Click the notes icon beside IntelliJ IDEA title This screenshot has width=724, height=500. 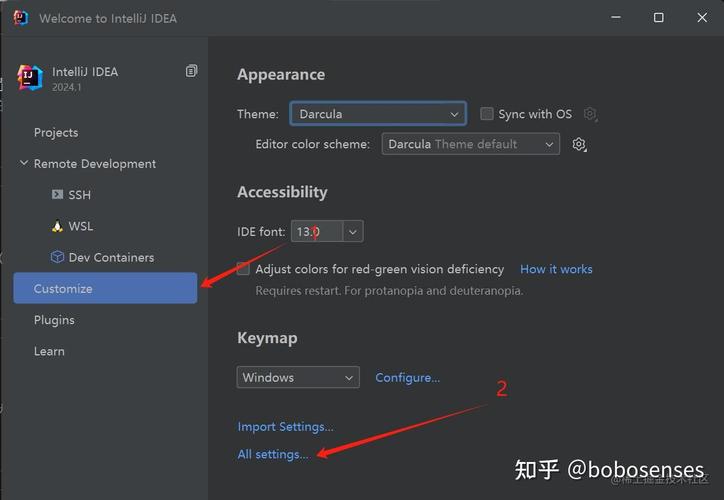pyautogui.click(x=191, y=71)
